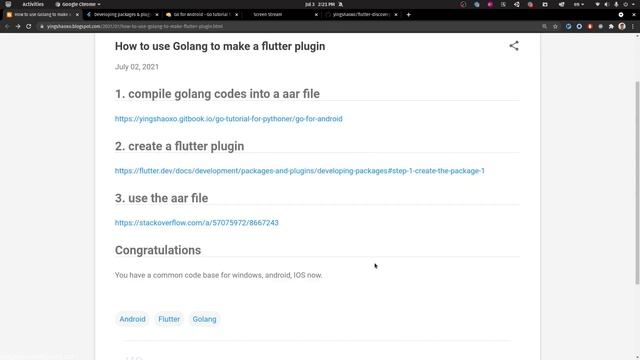Image resolution: width=640 pixels, height=360 pixels.
Task: Open a new browser tab
Action: [408, 14]
